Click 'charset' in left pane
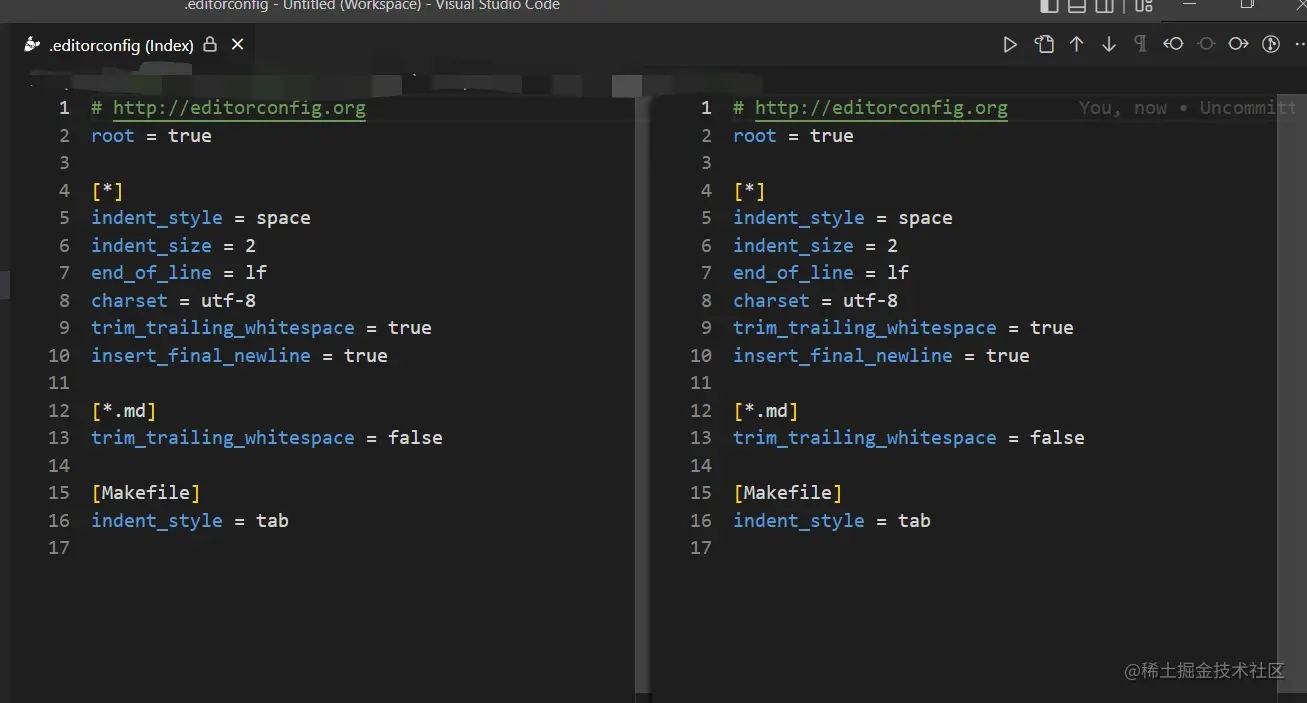1307x703 pixels. coord(129,301)
